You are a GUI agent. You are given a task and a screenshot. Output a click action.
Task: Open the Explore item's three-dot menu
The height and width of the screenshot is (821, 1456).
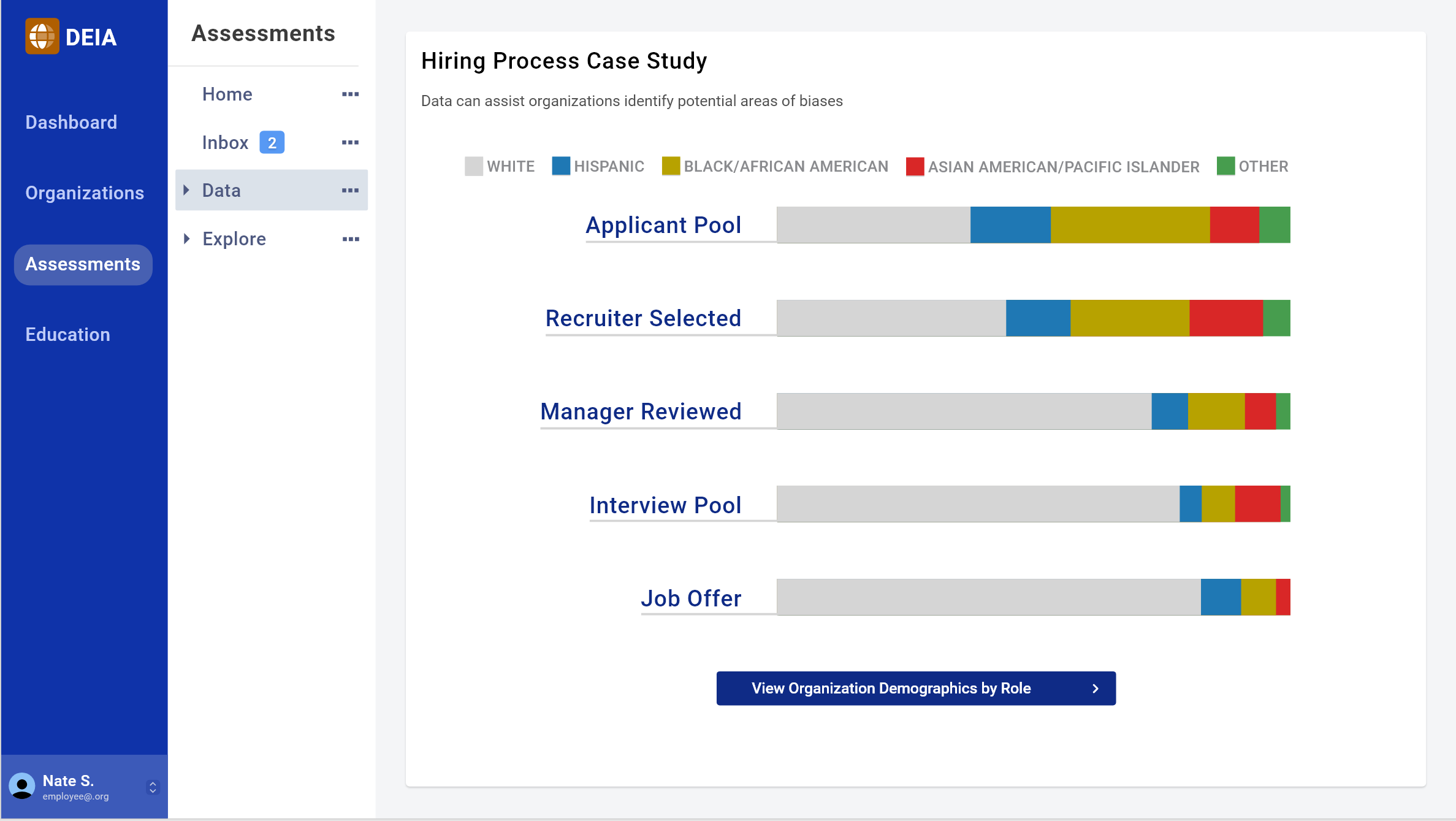coord(350,239)
